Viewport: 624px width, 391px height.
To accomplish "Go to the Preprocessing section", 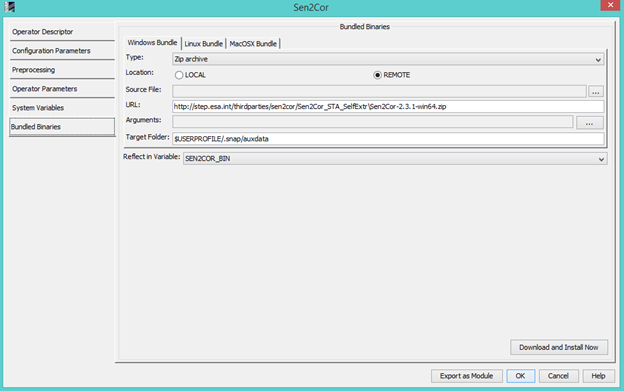I will 62,70.
